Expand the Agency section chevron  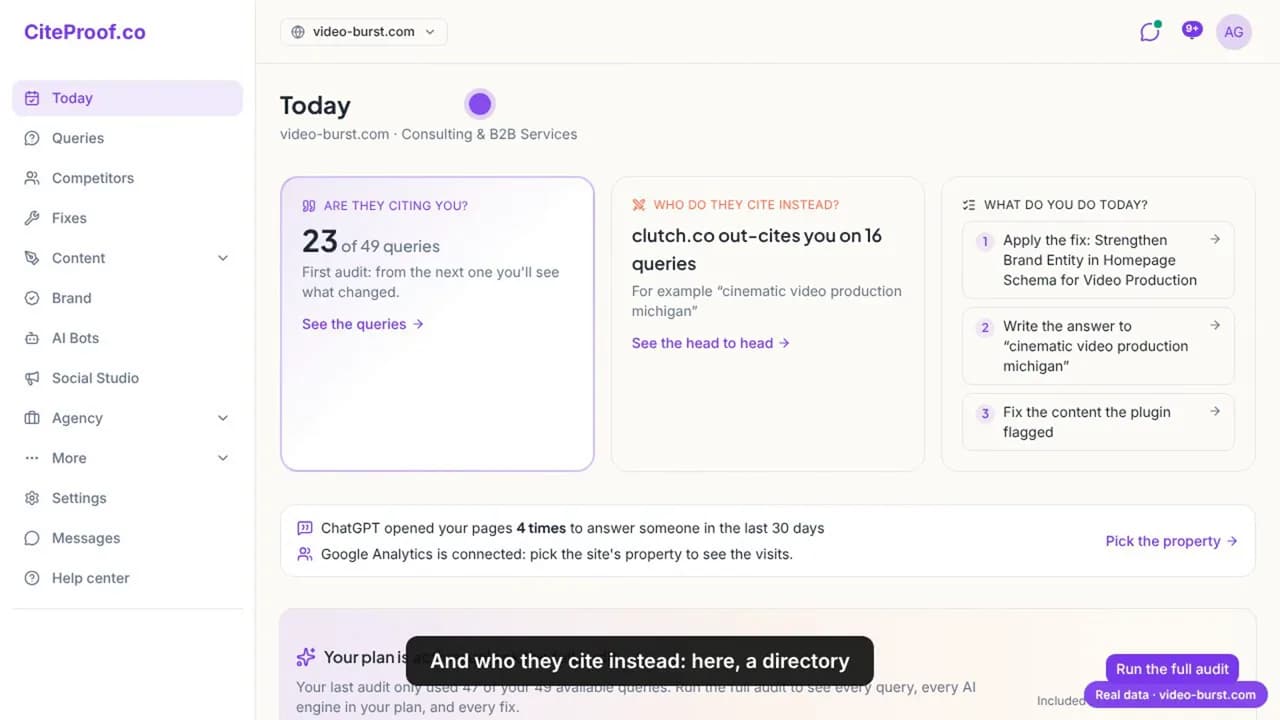coord(223,418)
